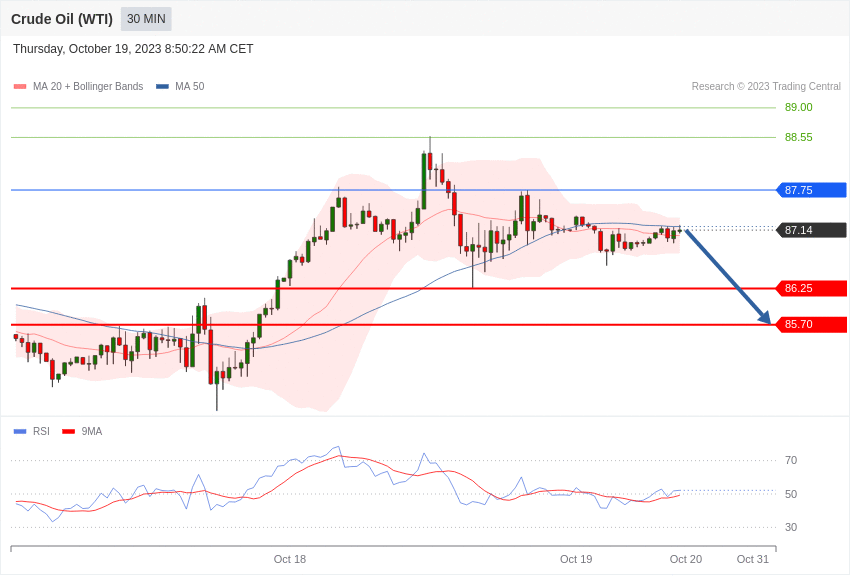
Task: Switch to the Oct 19 axis label
Action: point(575,559)
